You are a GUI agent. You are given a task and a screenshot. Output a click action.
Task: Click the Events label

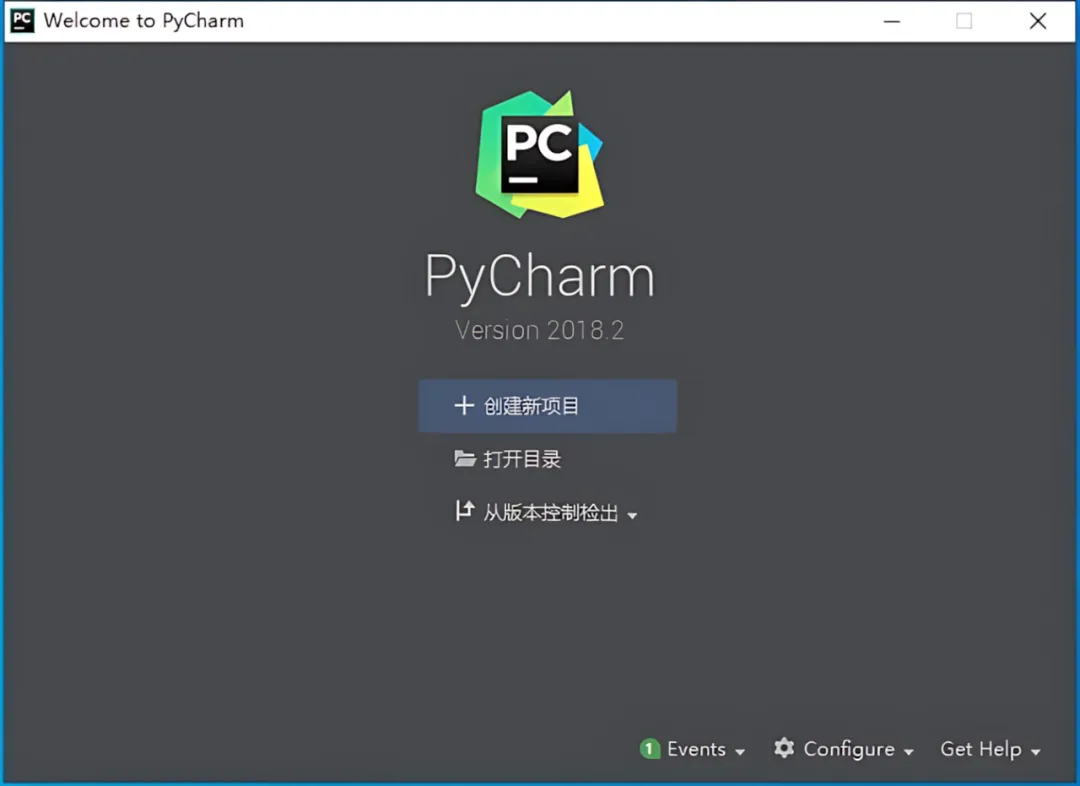click(696, 749)
